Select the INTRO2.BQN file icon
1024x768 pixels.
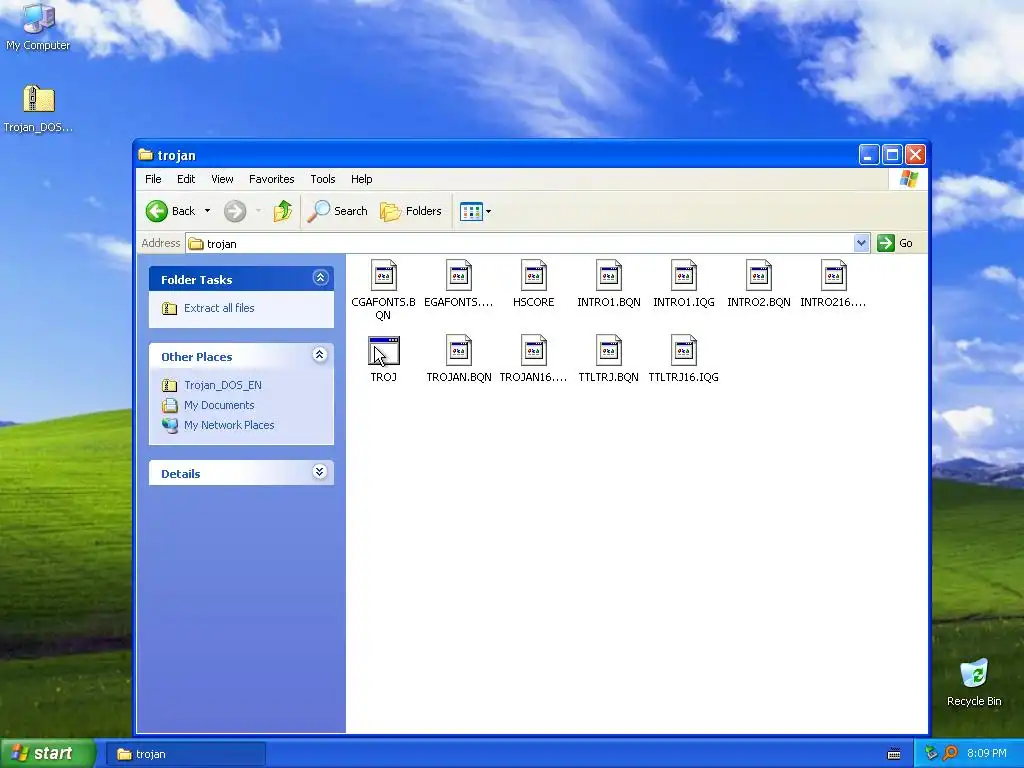click(x=759, y=275)
